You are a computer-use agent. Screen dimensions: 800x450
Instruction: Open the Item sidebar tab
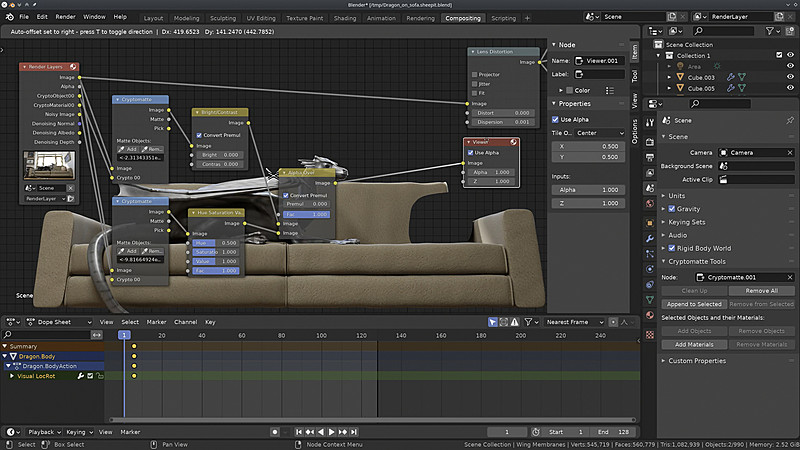(635, 52)
